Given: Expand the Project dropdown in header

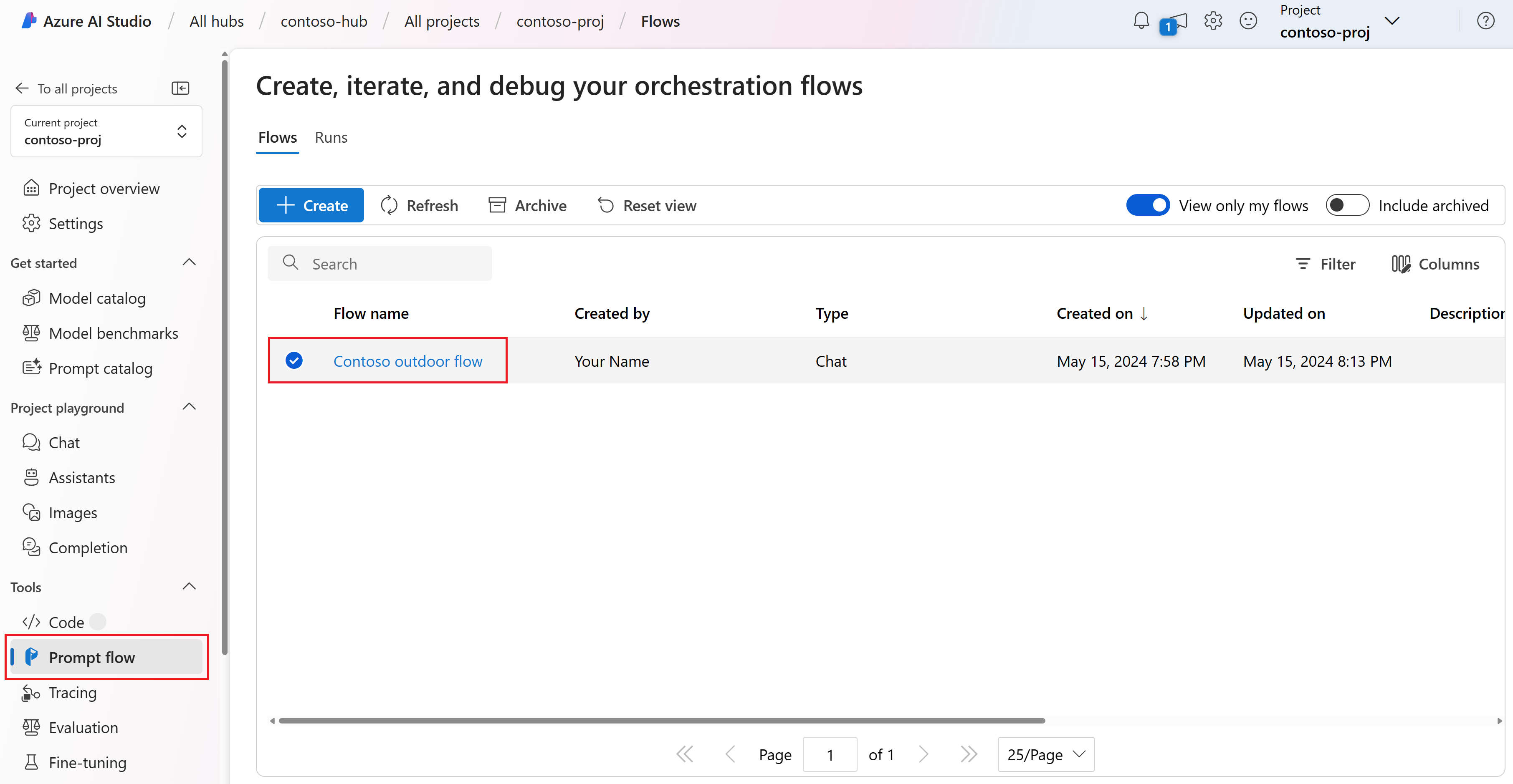Looking at the screenshot, I should point(1392,21).
